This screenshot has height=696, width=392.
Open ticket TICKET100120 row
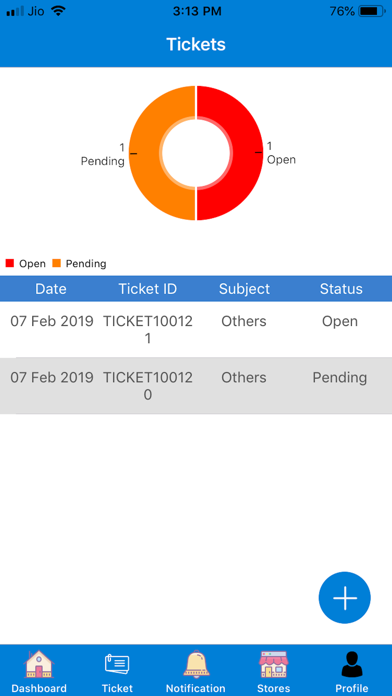click(196, 386)
